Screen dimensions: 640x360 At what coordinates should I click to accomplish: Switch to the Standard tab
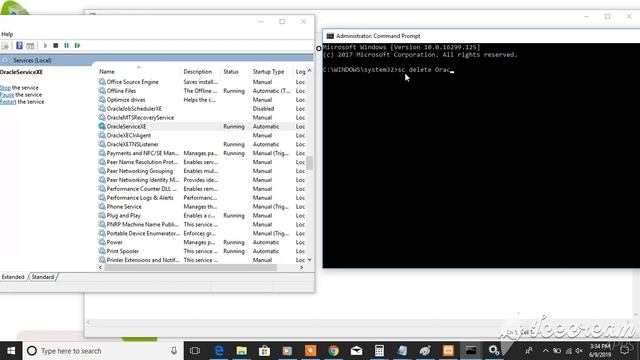pyautogui.click(x=43, y=277)
